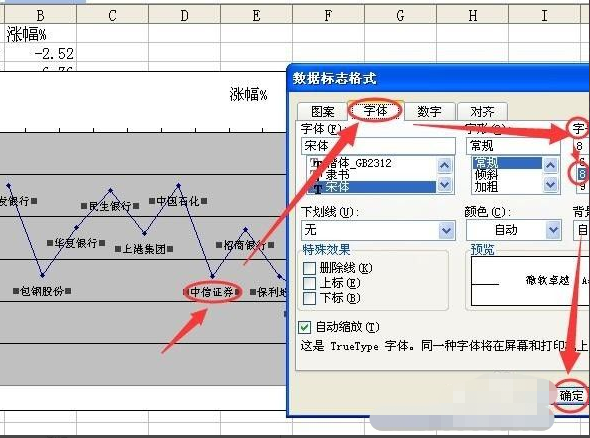Uncheck the 自动缩放 checkbox
This screenshot has height=438, width=590.
[x=305, y=327]
